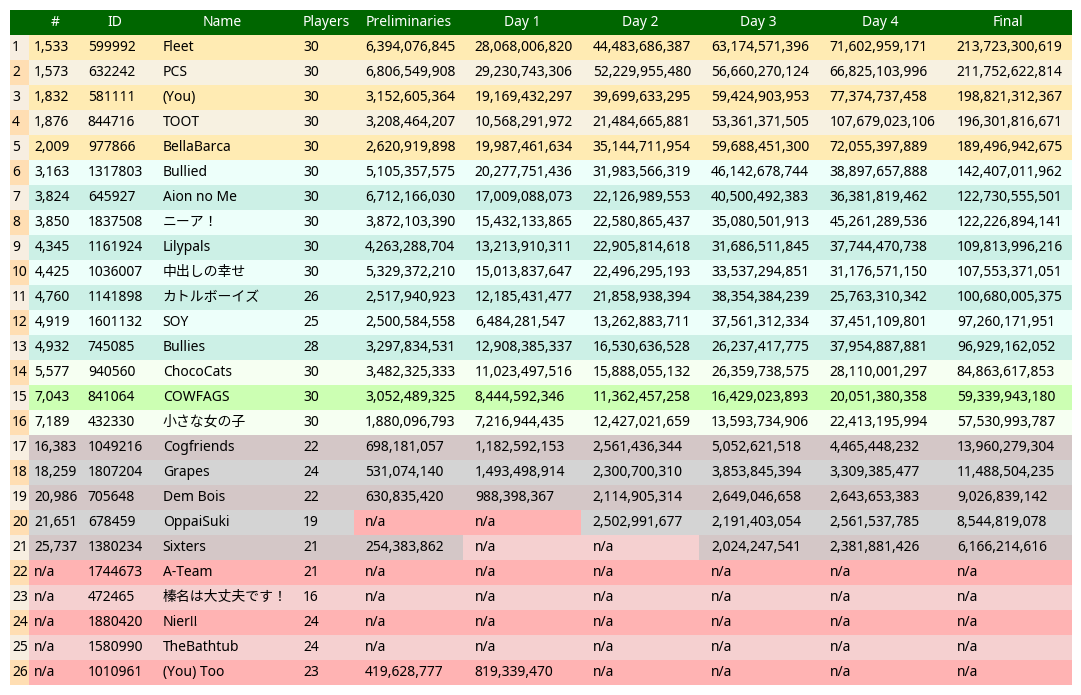Select the Day 2 column header
1081x695 pixels.
[x=640, y=21]
